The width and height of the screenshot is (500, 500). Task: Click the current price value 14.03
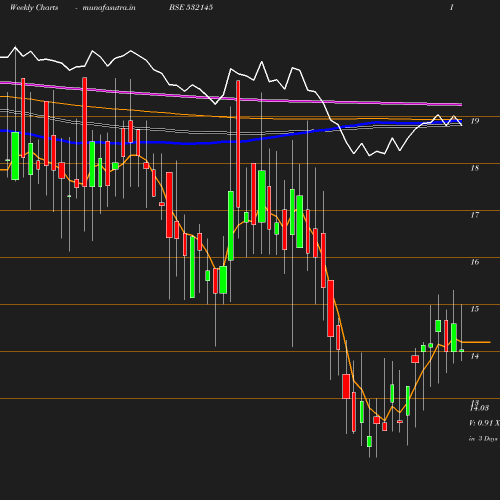pos(480,408)
